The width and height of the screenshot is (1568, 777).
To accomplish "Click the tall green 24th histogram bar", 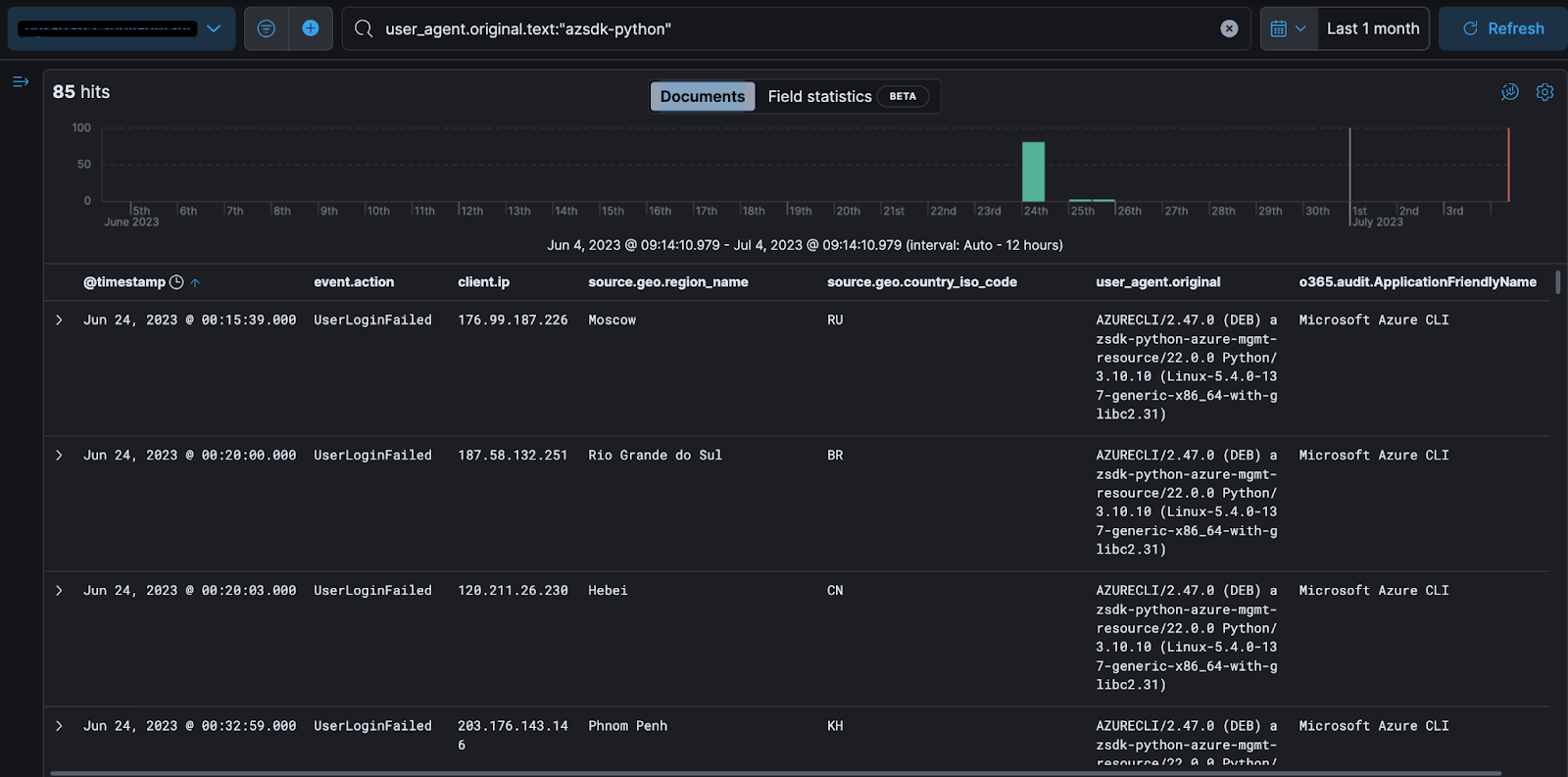I will (x=1033, y=171).
